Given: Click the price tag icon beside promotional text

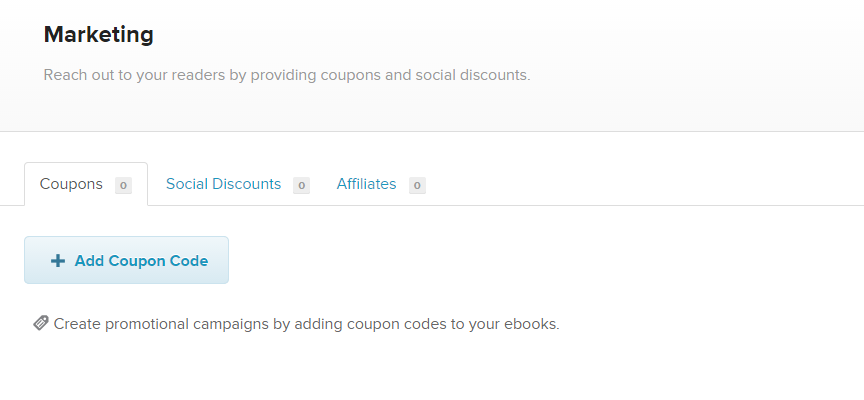Looking at the screenshot, I should (x=41, y=323).
